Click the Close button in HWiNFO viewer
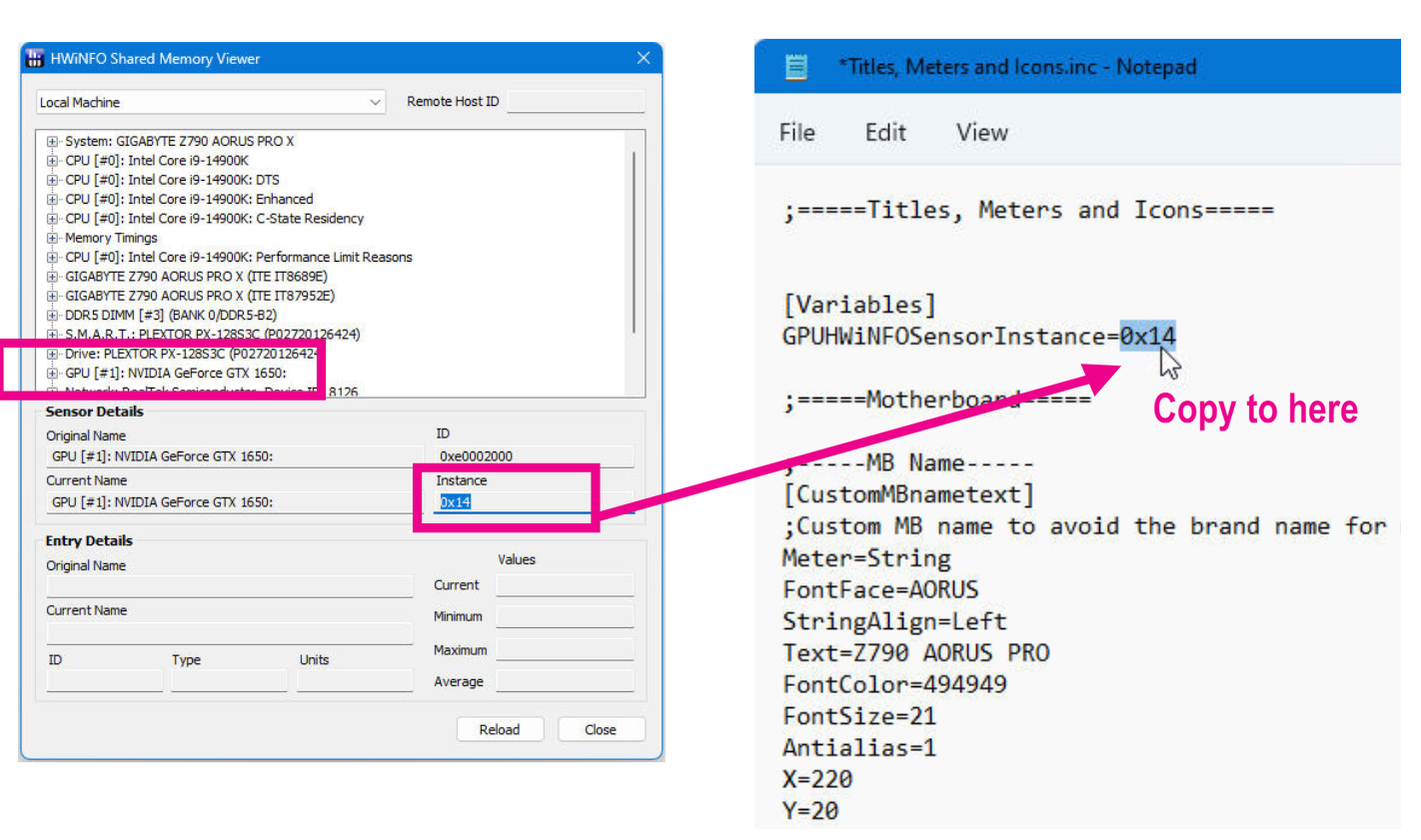This screenshot has width=1421, height=840. pos(601,730)
